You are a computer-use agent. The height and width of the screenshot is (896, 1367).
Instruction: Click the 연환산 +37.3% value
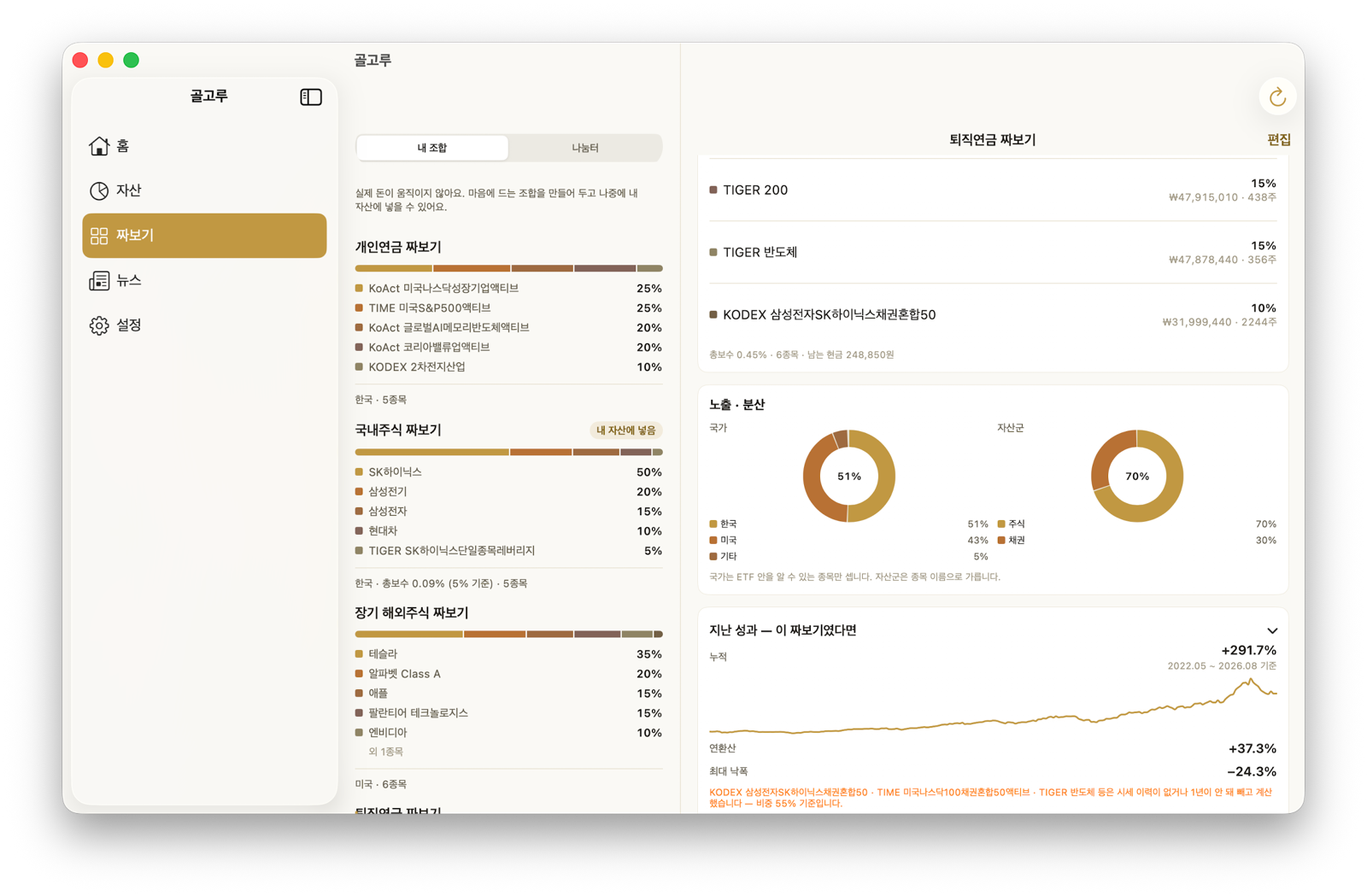coord(1253,749)
